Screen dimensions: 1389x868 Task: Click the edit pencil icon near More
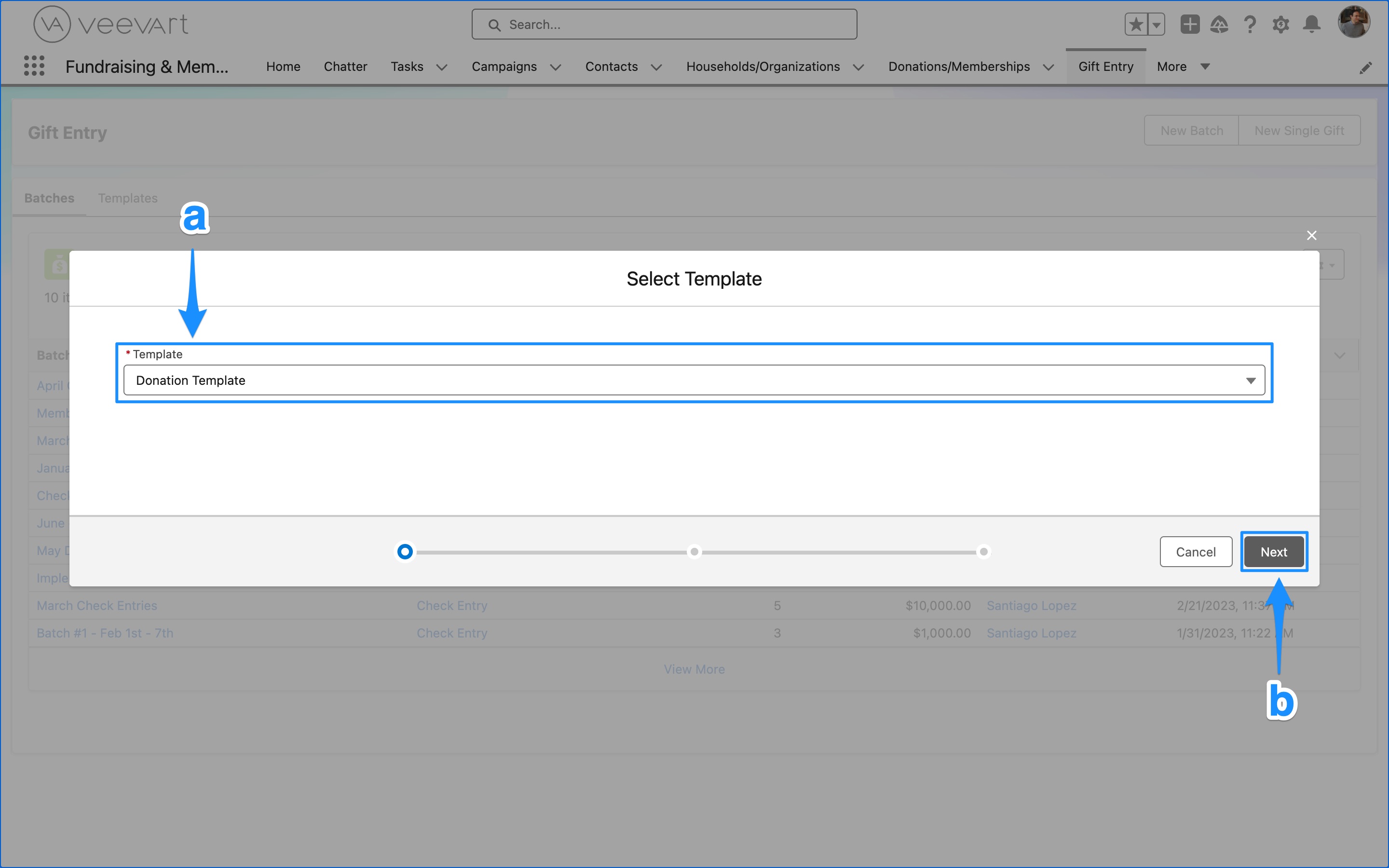(x=1367, y=67)
